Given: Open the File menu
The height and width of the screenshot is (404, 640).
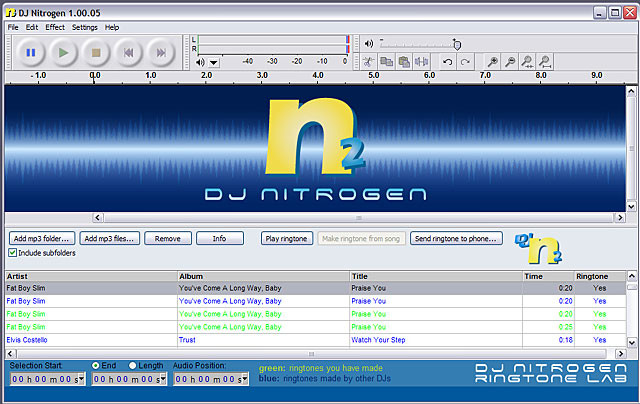Looking at the screenshot, I should coord(13,27).
